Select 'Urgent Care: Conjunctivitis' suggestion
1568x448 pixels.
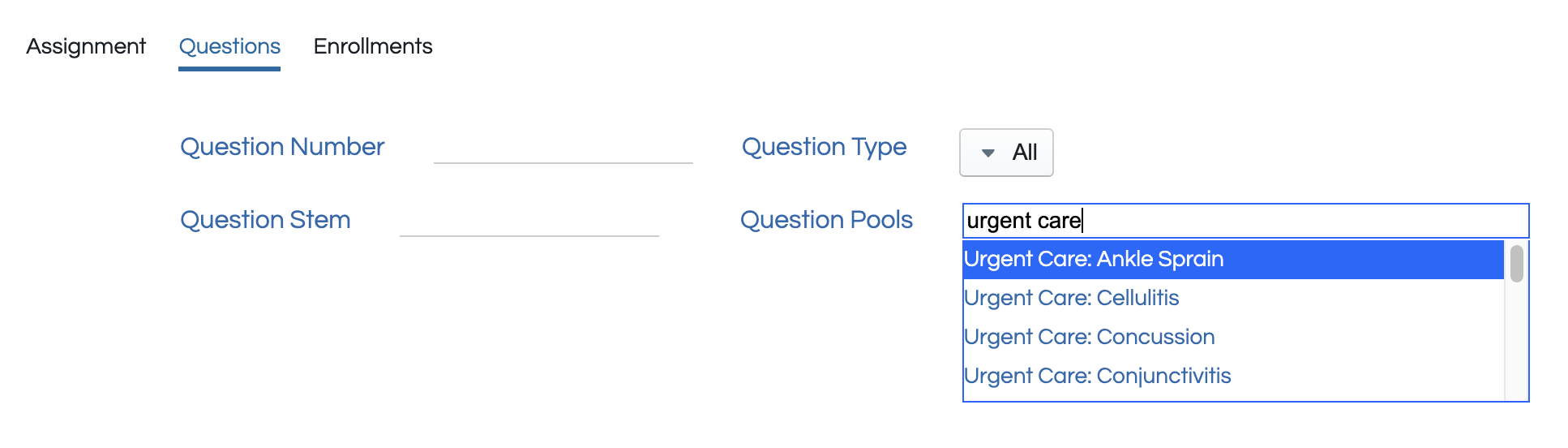(x=1097, y=377)
